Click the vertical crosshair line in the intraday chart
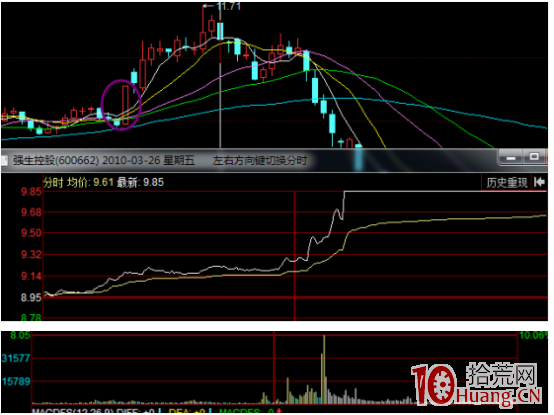 click(x=295, y=256)
